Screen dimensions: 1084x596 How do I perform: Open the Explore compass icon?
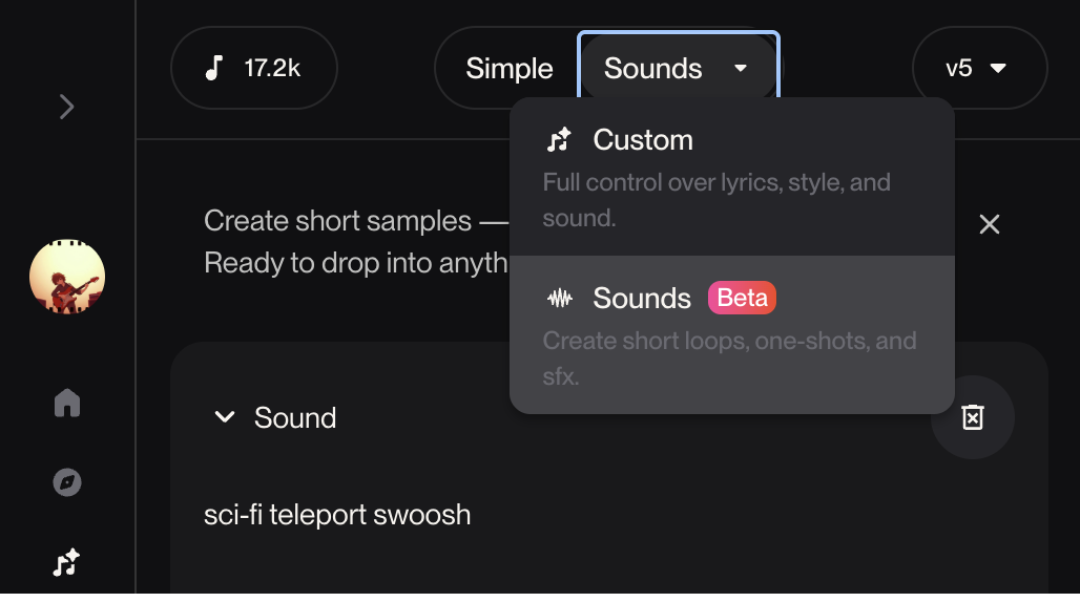point(67,483)
